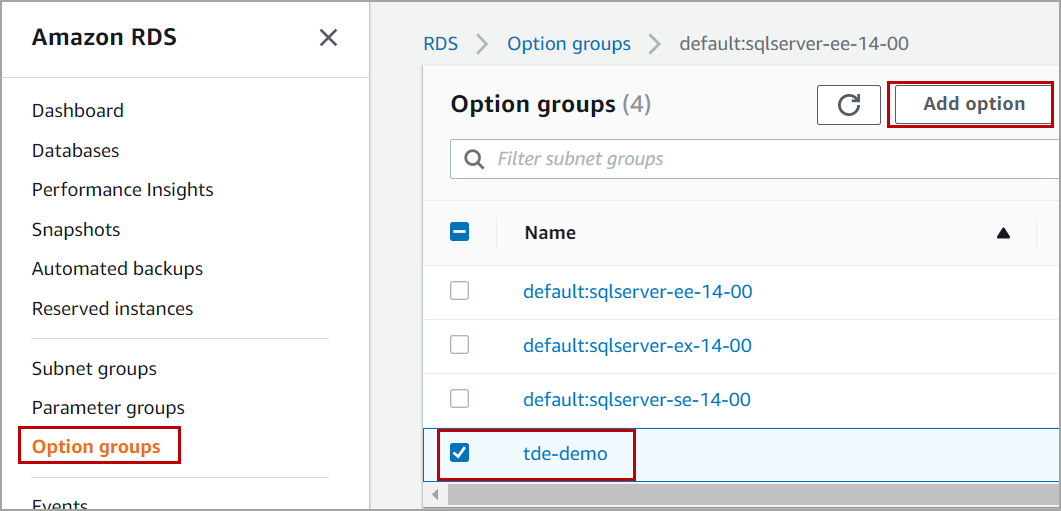The height and width of the screenshot is (511, 1061).
Task: Select Databases from the navigation
Action: click(x=75, y=151)
